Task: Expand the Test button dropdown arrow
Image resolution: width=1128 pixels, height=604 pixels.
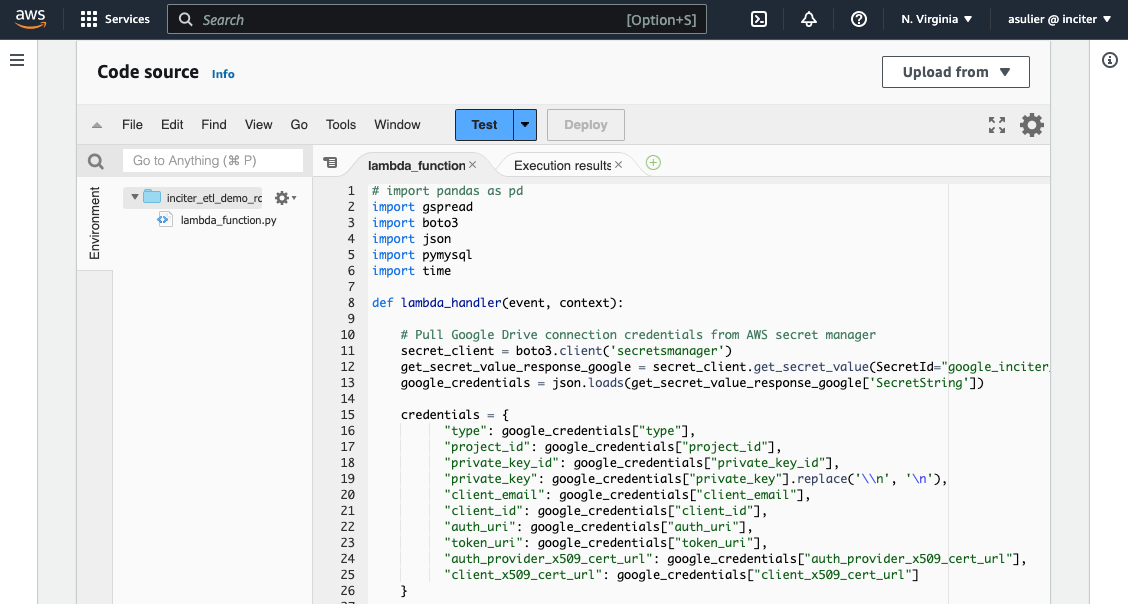Action: click(x=526, y=125)
